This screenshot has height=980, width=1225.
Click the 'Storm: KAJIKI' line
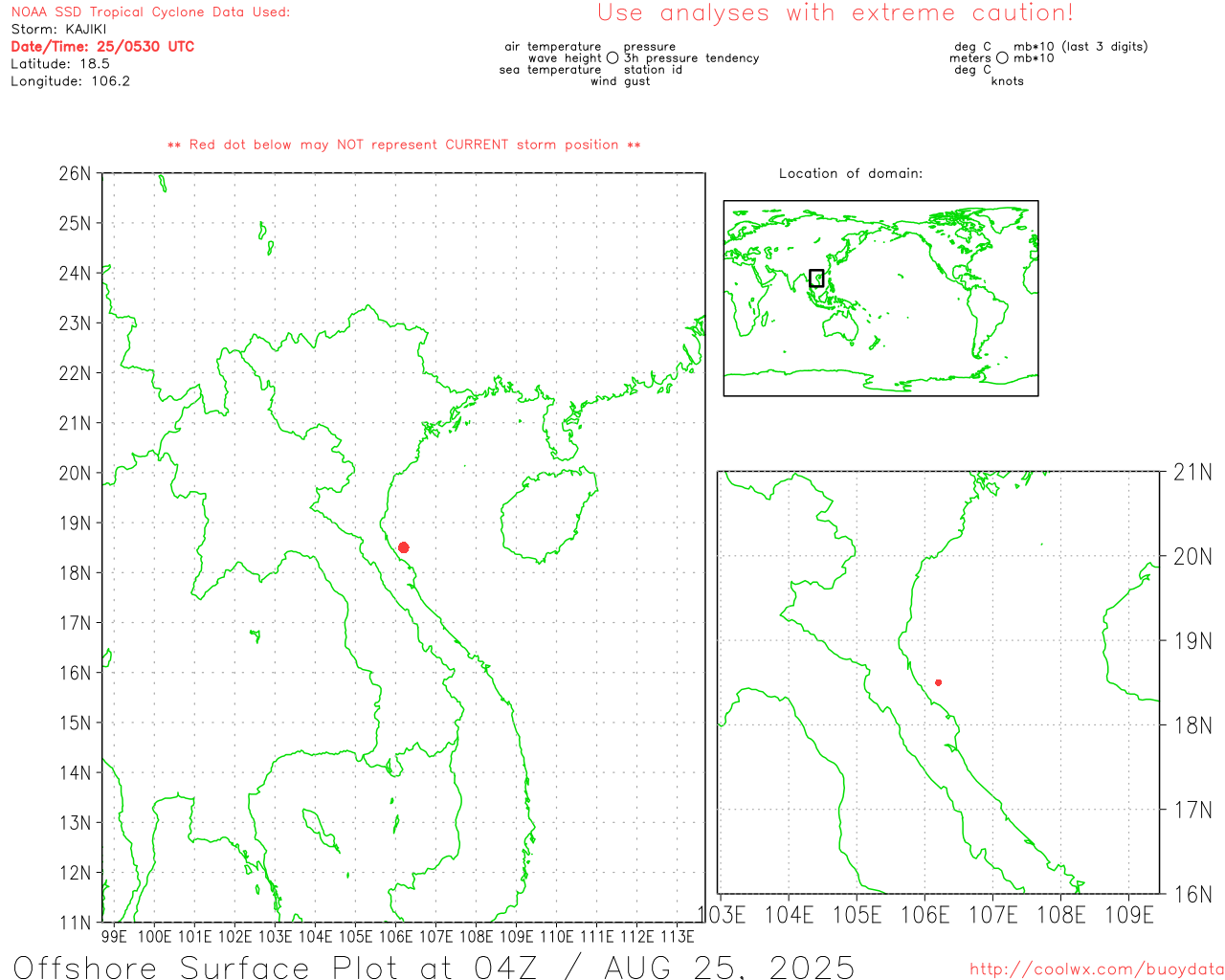tap(58, 30)
